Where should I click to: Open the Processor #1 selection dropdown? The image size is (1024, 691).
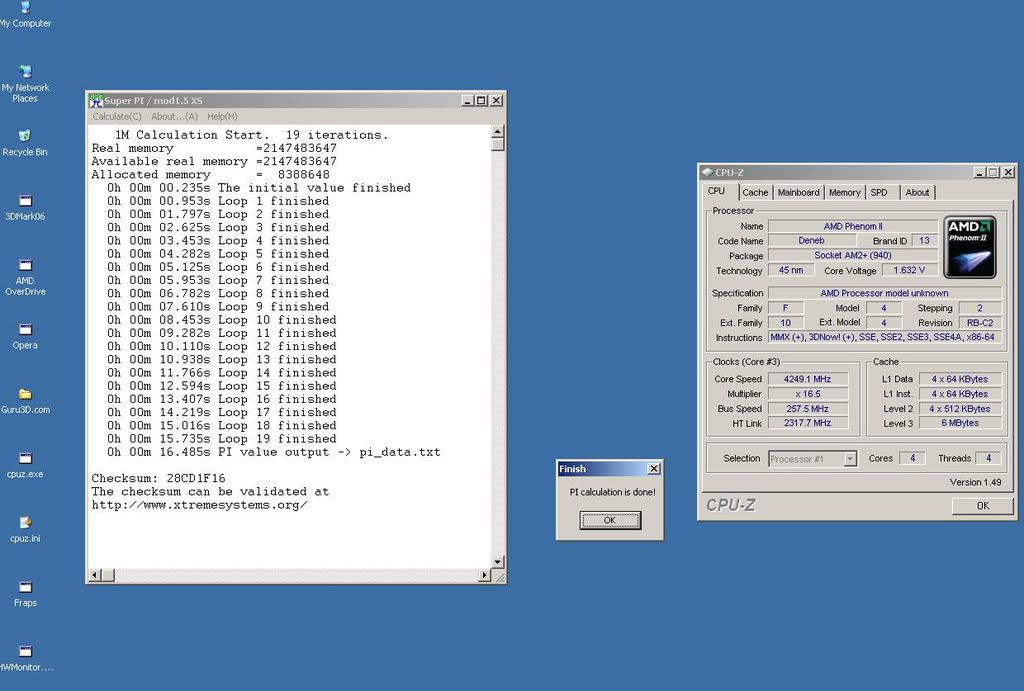[x=850, y=458]
